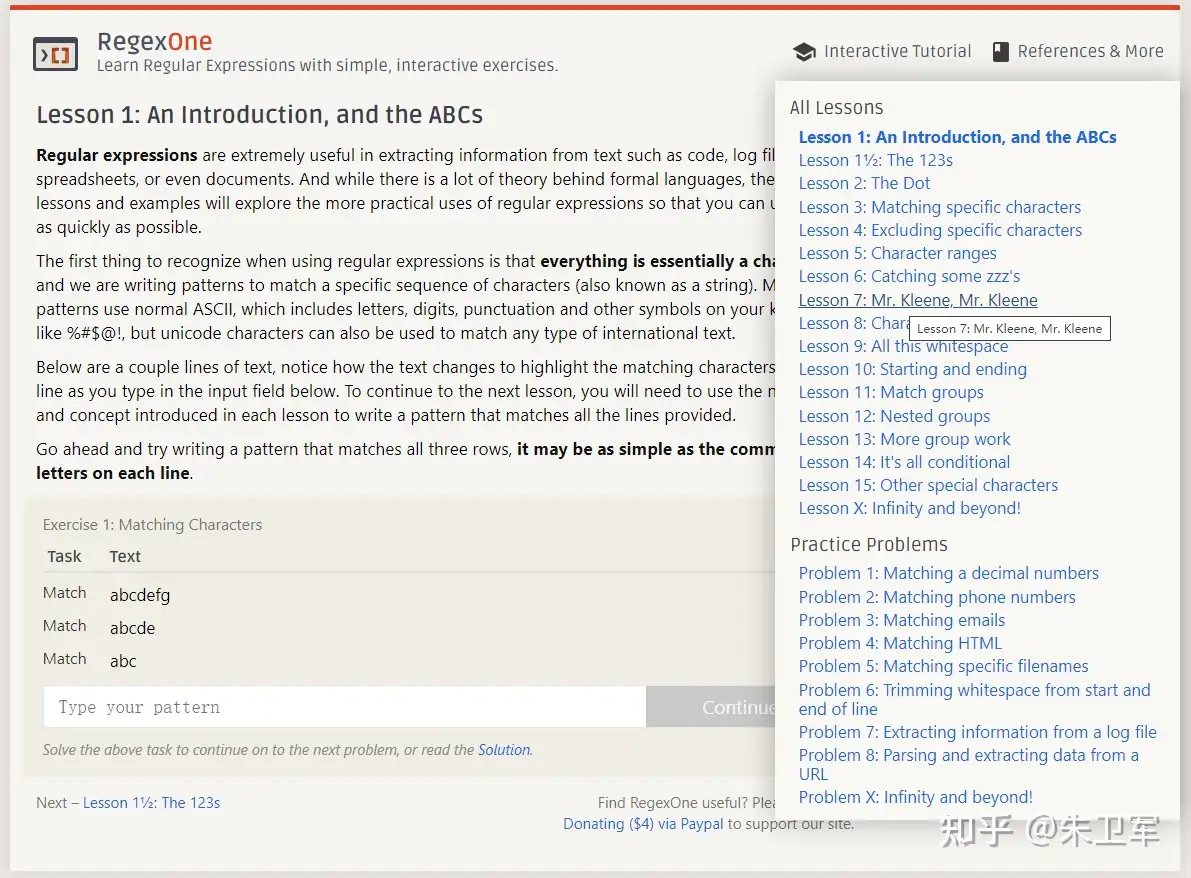The width and height of the screenshot is (1191, 878).
Task: Open Lesson 15: Other special characters
Action: pyautogui.click(x=928, y=485)
